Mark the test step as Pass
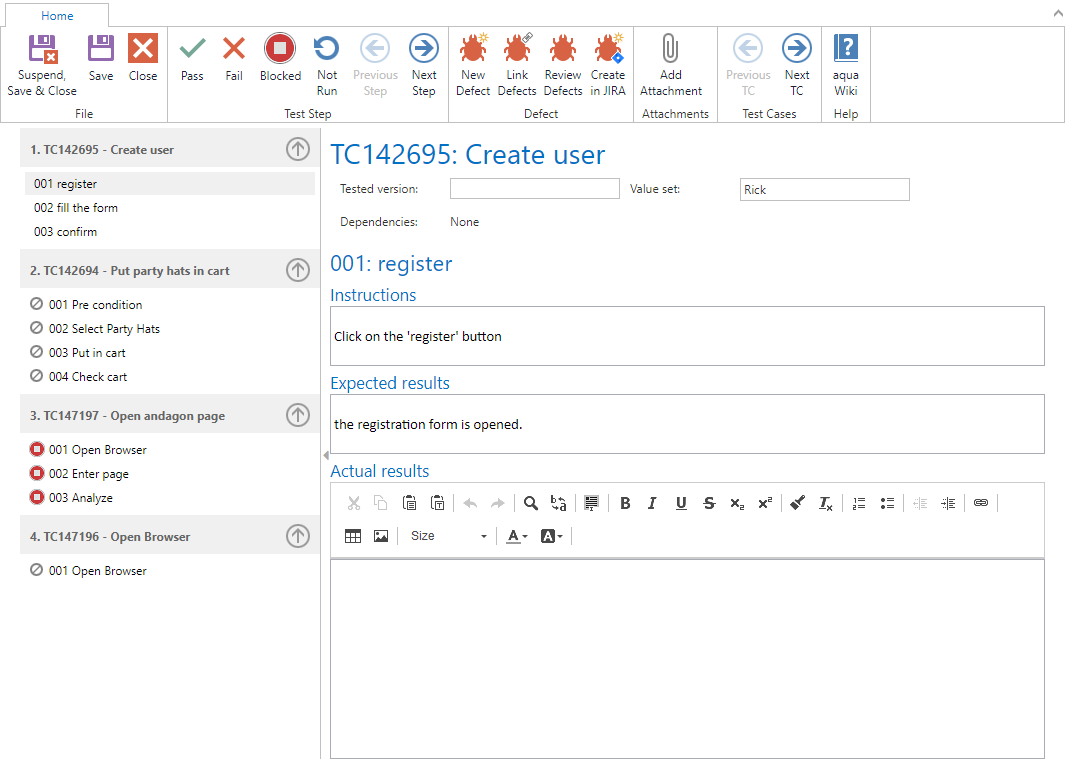Image resolution: width=1065 pixels, height=764 pixels. click(192, 58)
